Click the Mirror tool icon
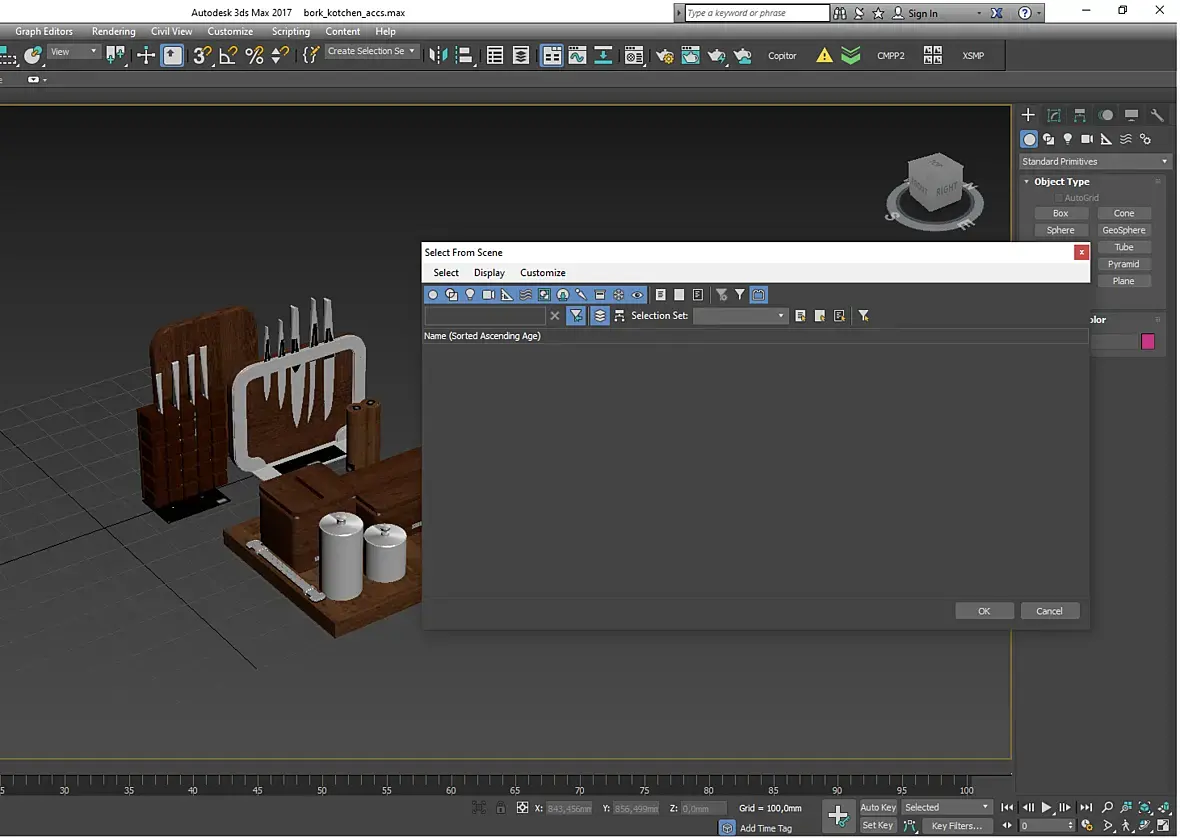Image resolution: width=1180 pixels, height=838 pixels. (438, 56)
